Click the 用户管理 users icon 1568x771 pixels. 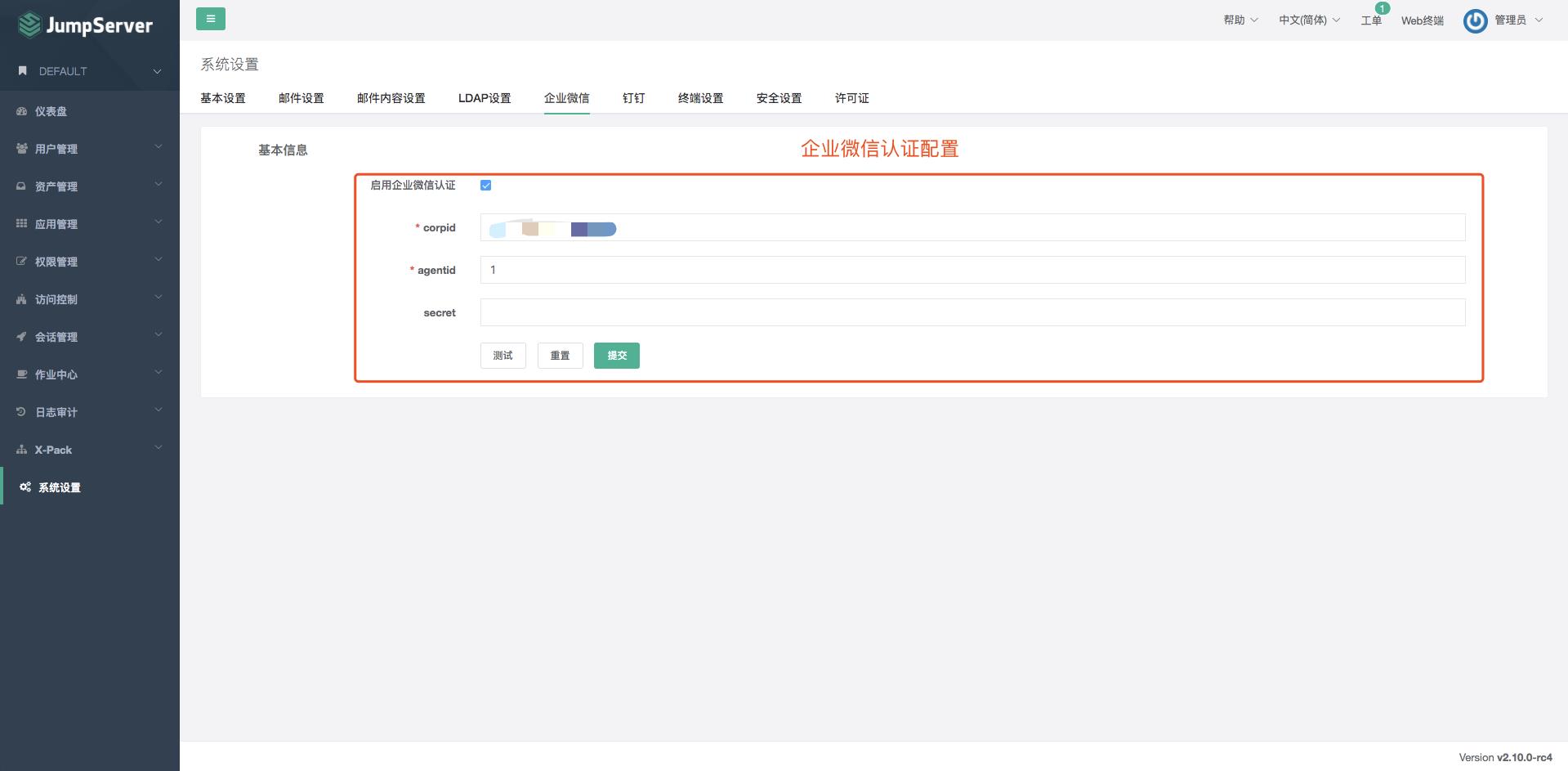click(x=22, y=149)
